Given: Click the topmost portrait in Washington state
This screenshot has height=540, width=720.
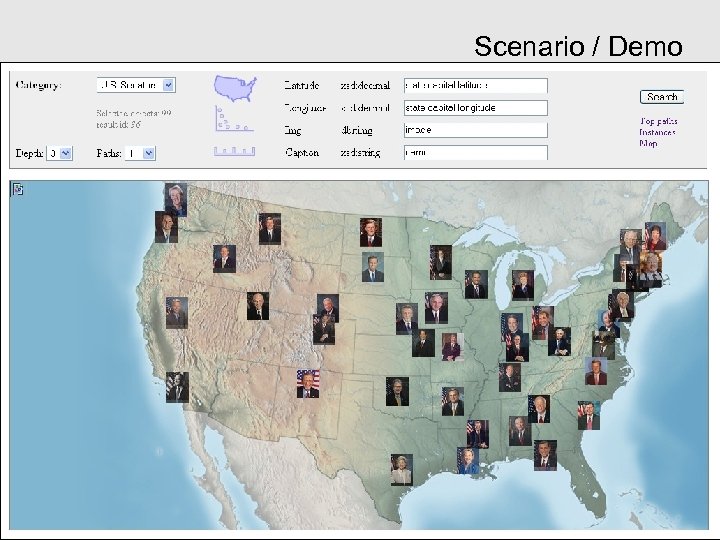Looking at the screenshot, I should (x=176, y=199).
